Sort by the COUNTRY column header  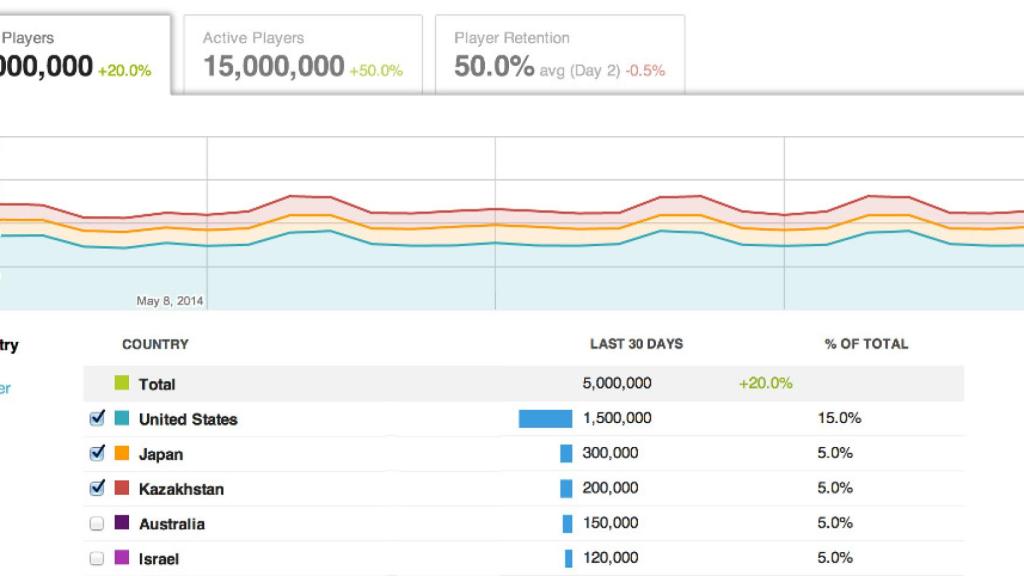coord(155,344)
